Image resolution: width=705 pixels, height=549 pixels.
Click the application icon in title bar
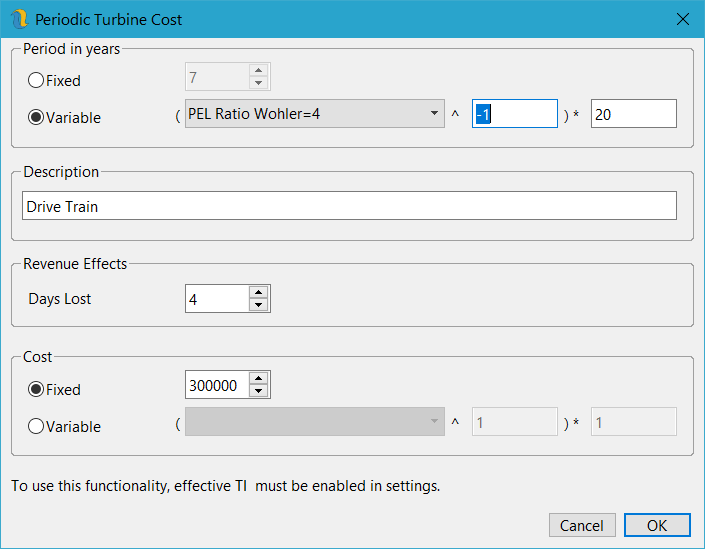tap(19, 19)
